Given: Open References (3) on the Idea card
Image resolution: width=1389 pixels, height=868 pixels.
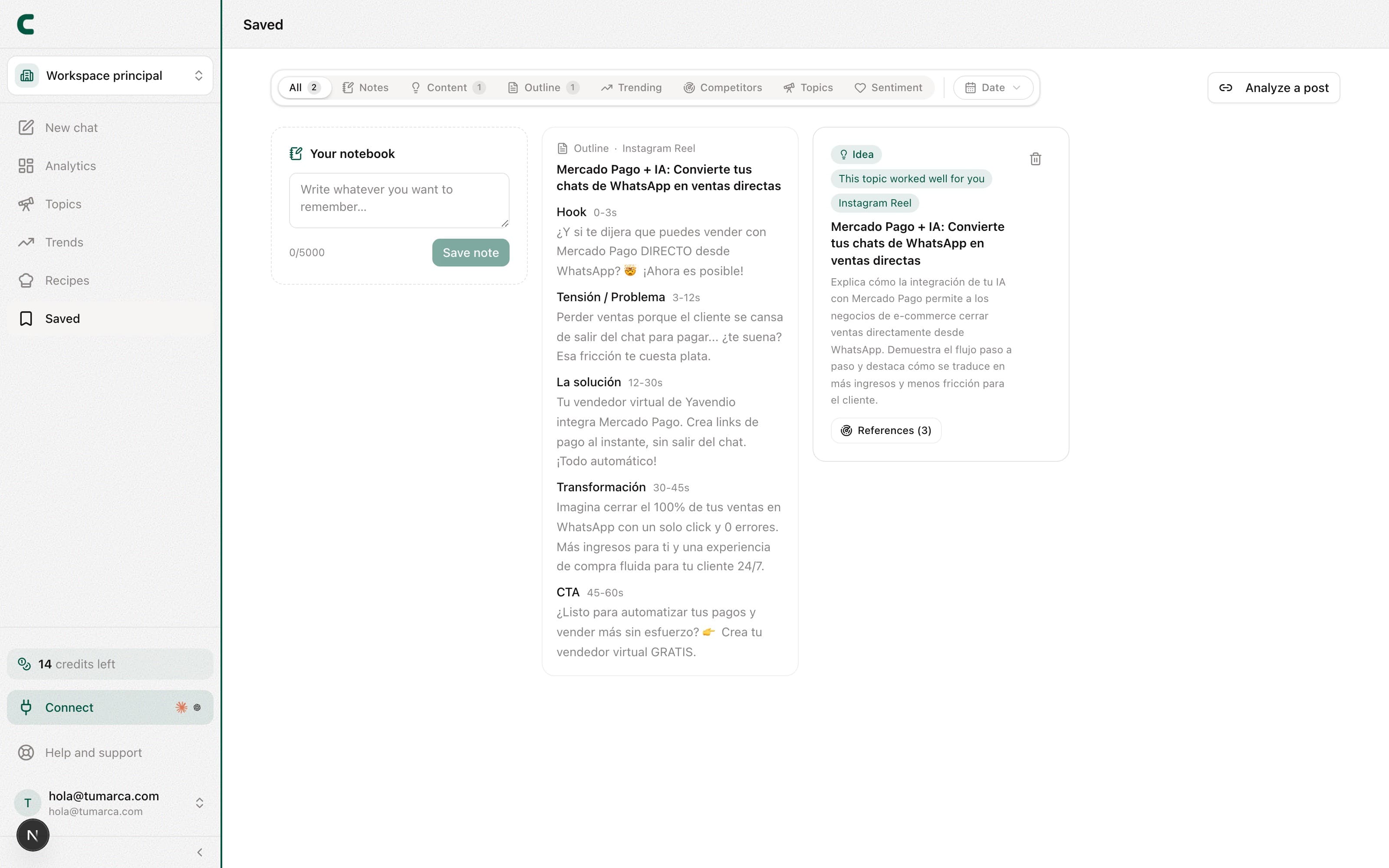Looking at the screenshot, I should pos(885,431).
